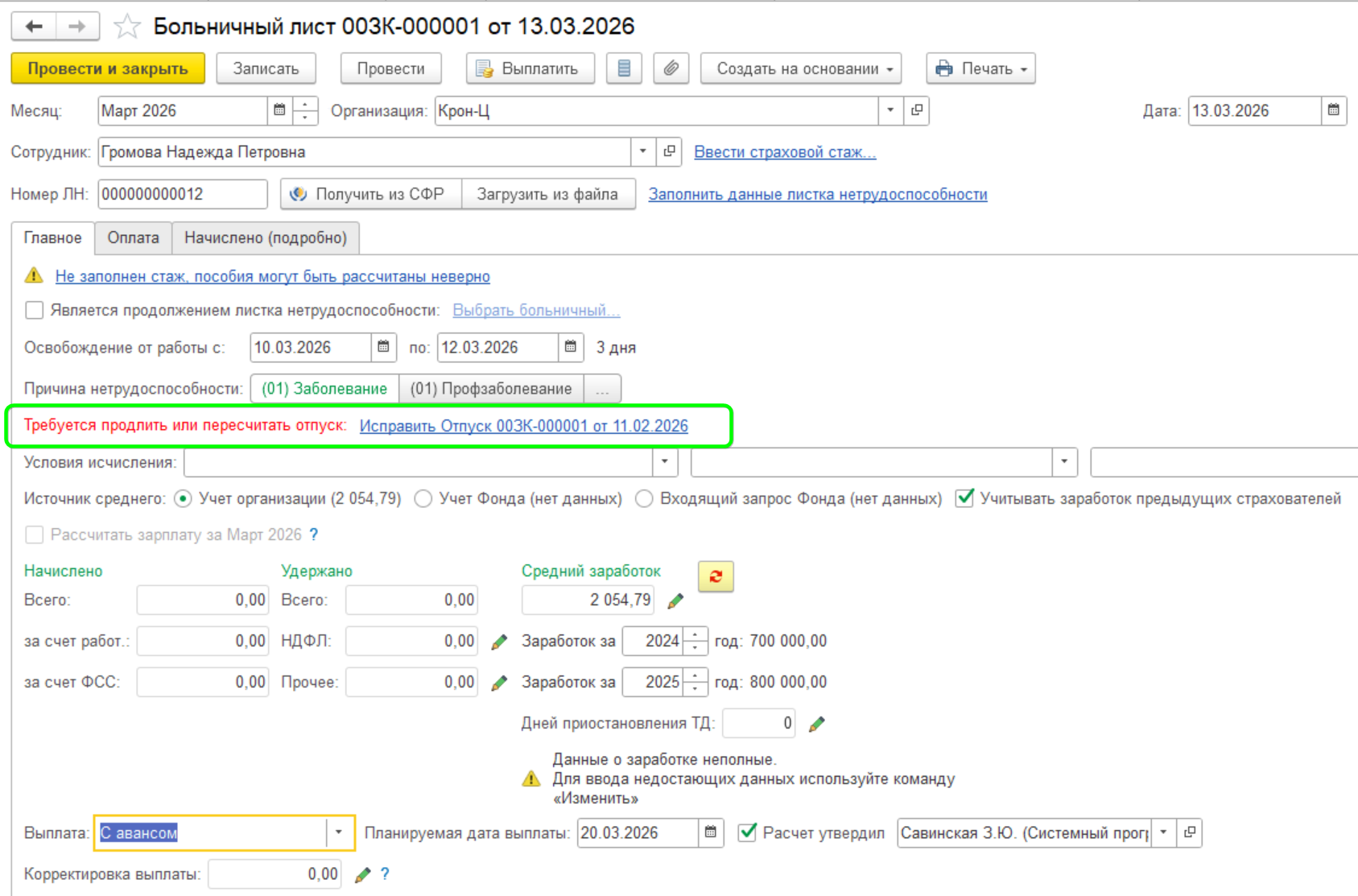Click Исправить Отпуск 003К-000001 link

[x=523, y=426]
